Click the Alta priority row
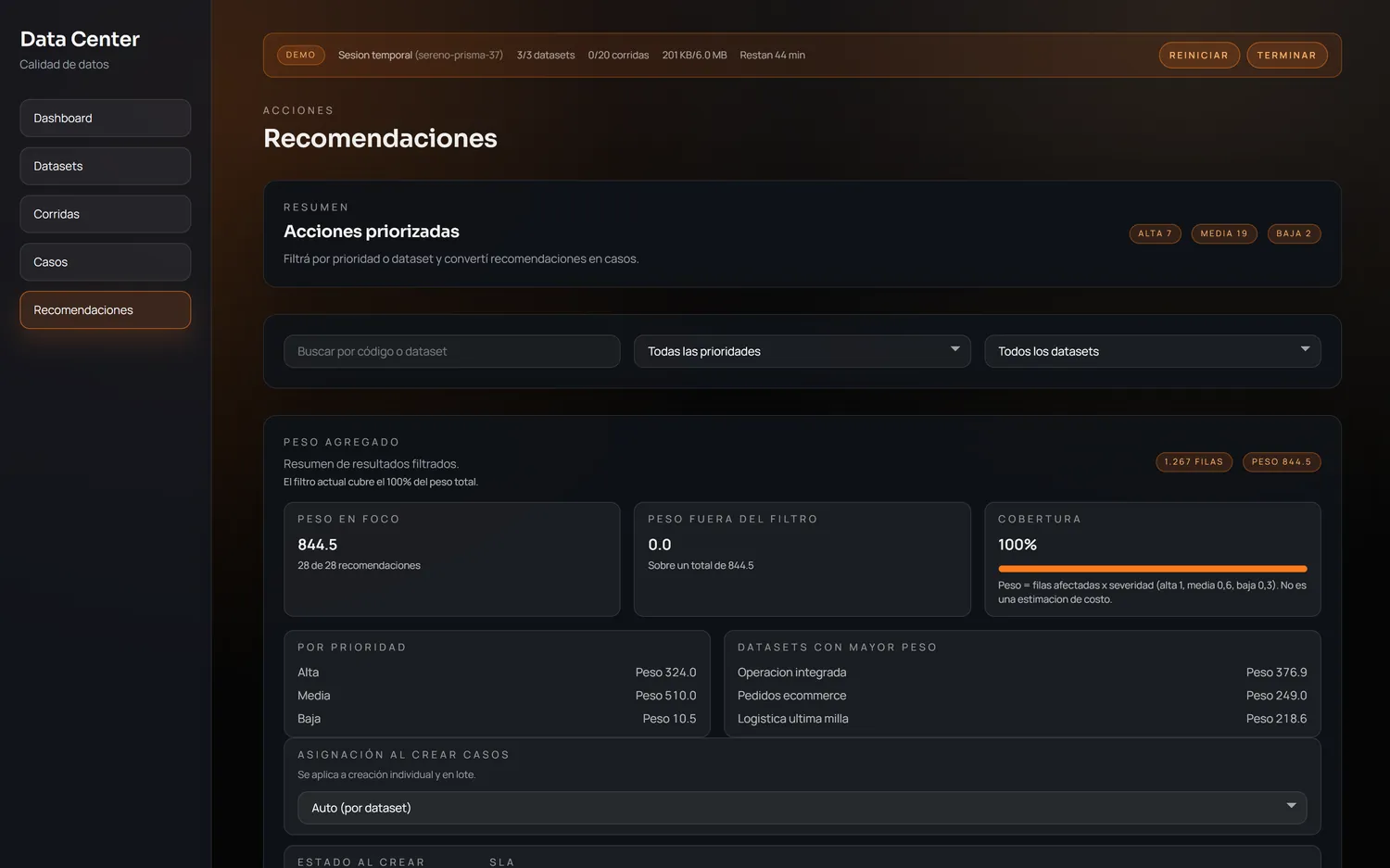 coord(497,673)
